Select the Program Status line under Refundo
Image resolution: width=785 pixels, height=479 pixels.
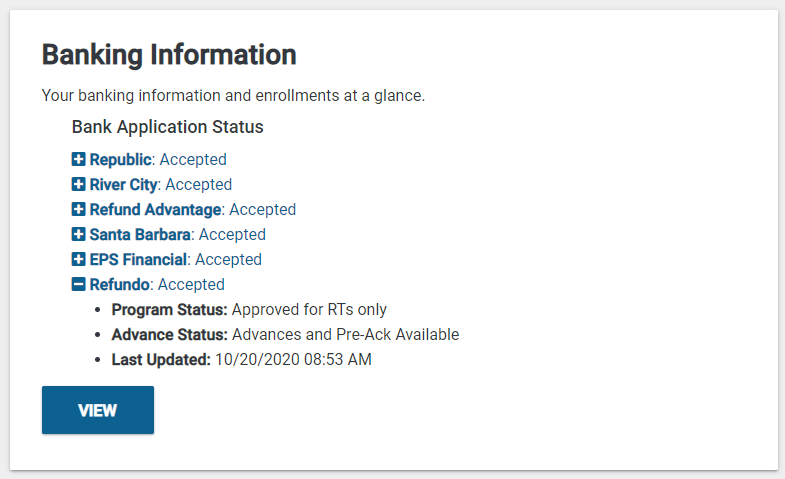(249, 309)
